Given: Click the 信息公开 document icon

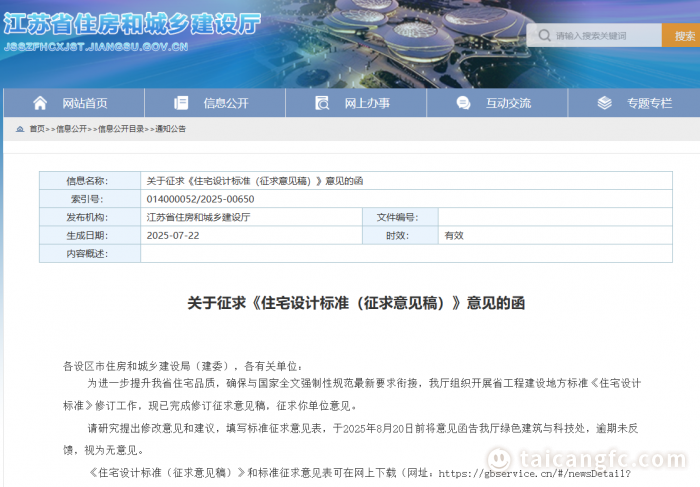Looking at the screenshot, I should coord(181,103).
